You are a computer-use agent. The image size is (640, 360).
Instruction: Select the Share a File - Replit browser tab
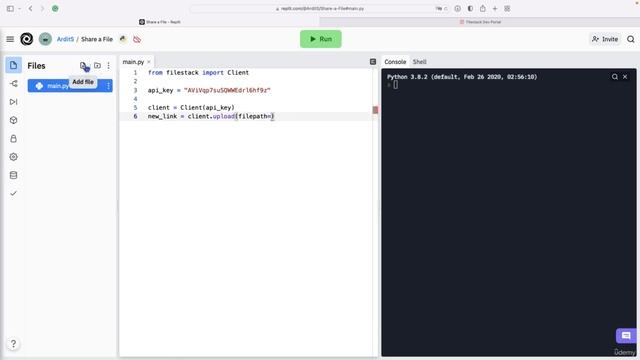tap(160, 22)
